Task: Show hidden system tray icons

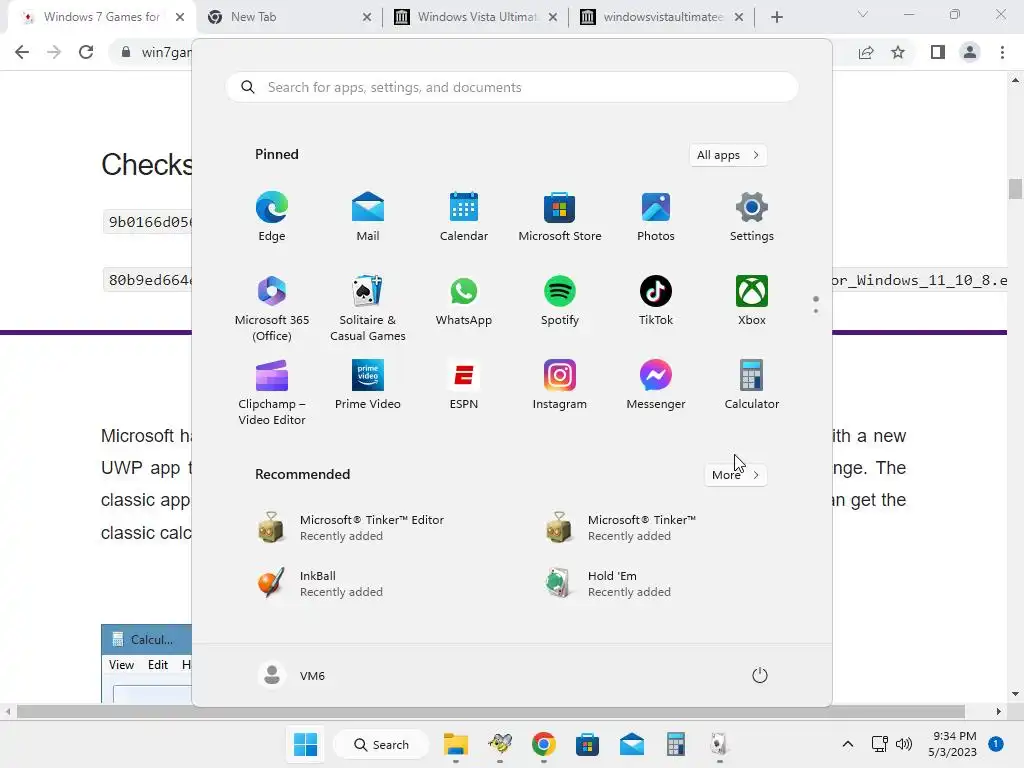Action: coord(848,744)
